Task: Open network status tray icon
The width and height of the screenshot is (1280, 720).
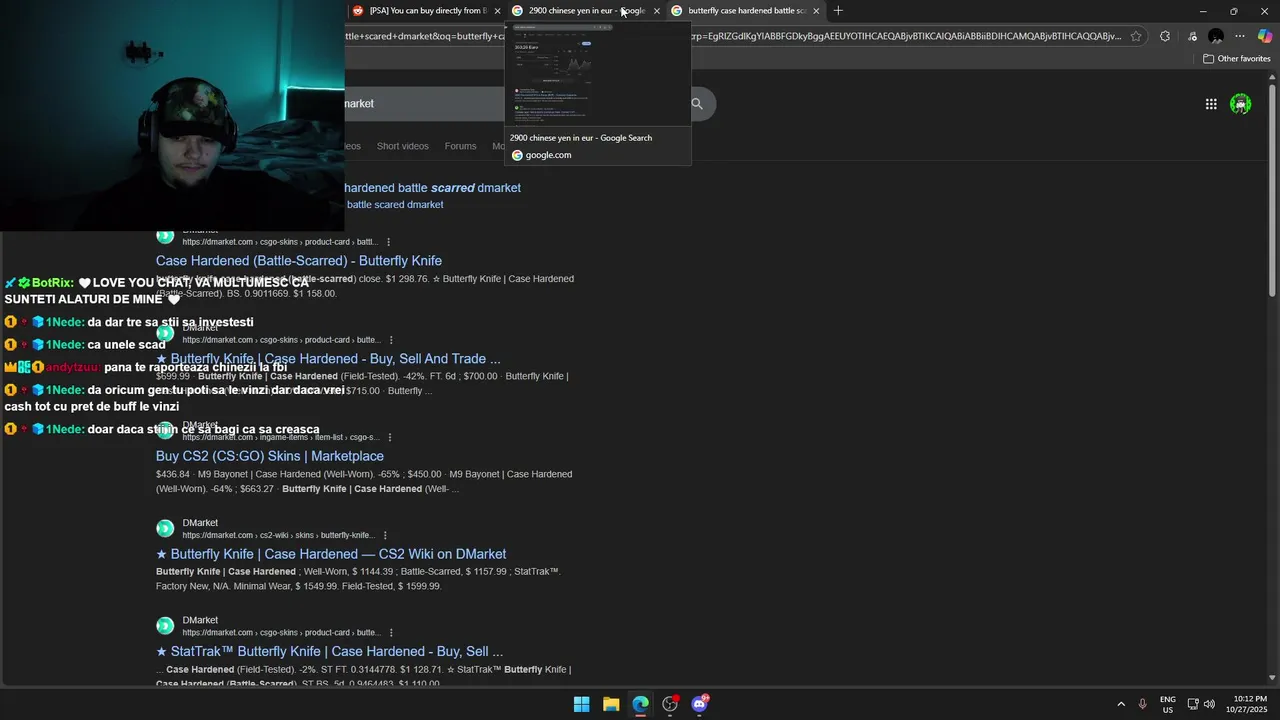Action: coord(1193,704)
